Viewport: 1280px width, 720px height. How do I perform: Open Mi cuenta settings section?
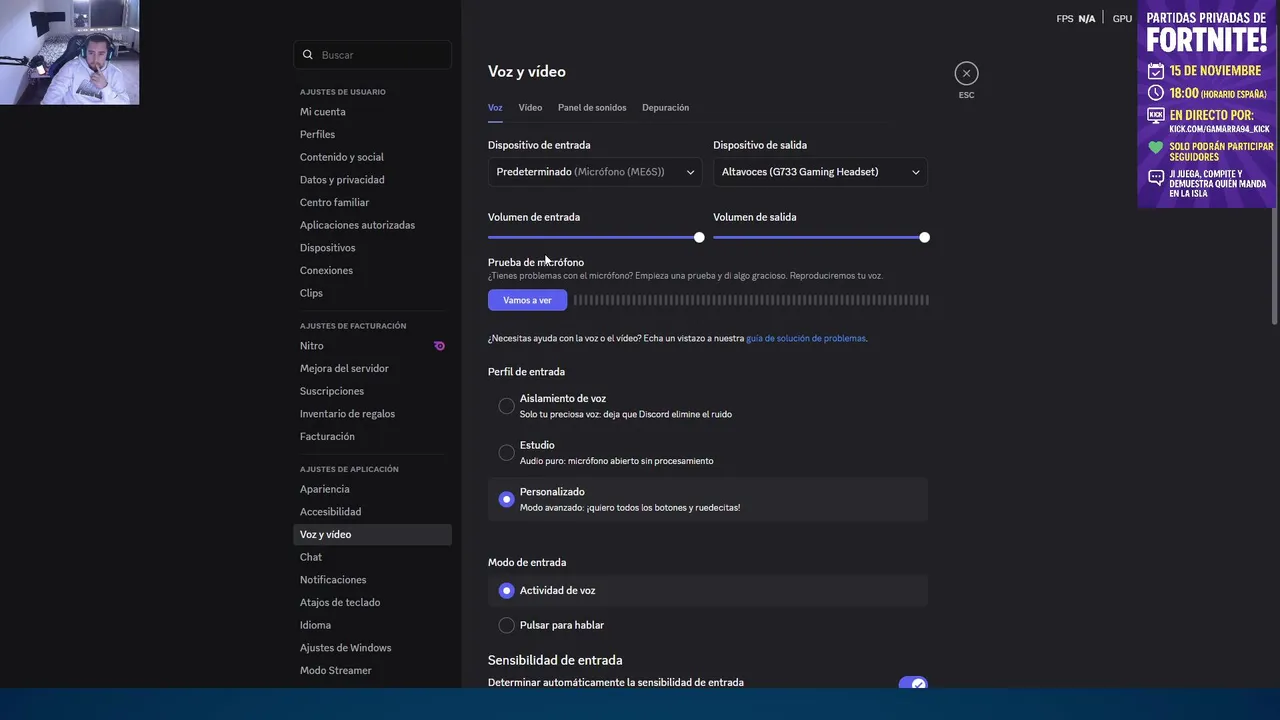(x=323, y=112)
